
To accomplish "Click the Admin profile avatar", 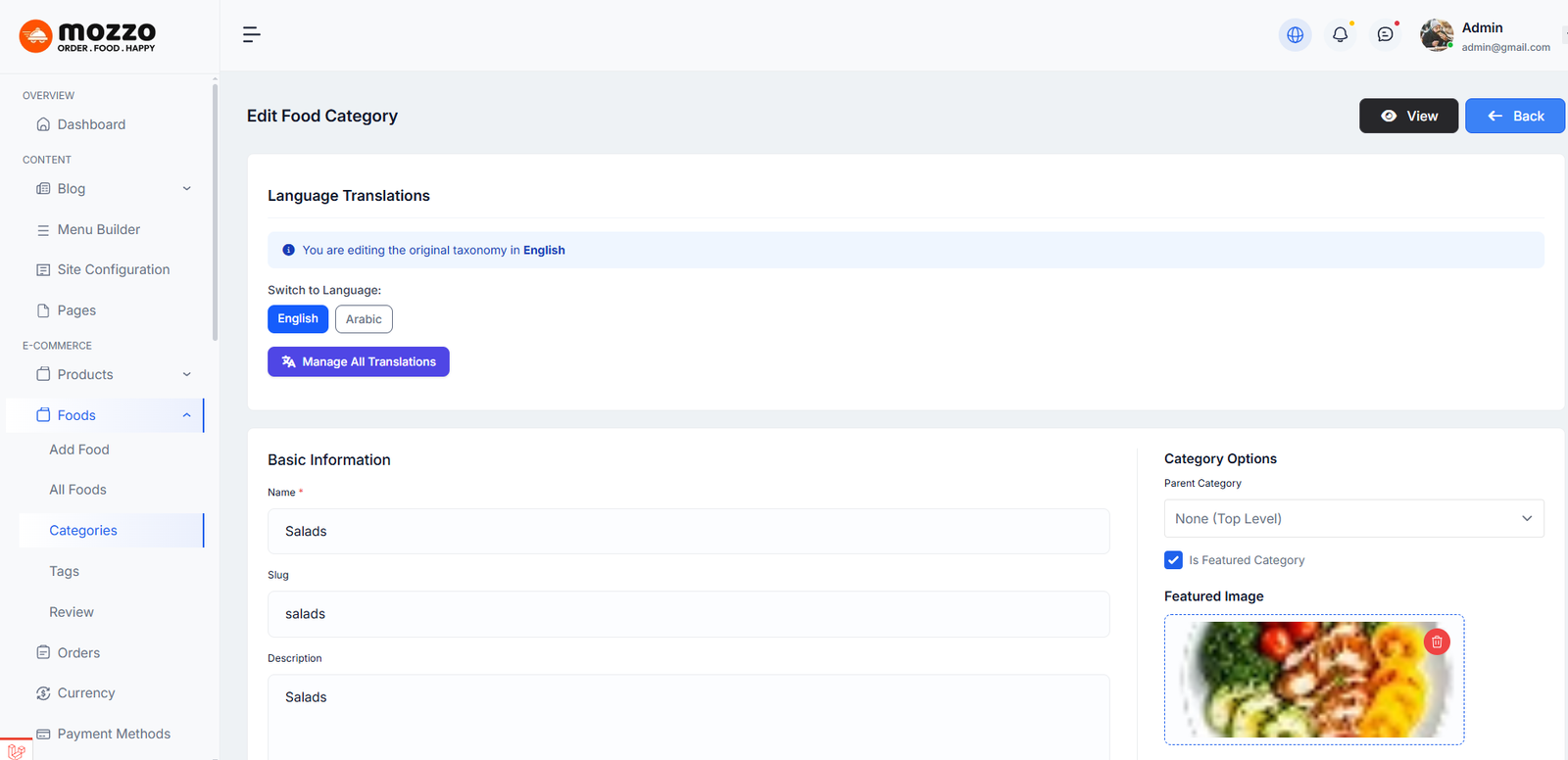I will [1437, 35].
